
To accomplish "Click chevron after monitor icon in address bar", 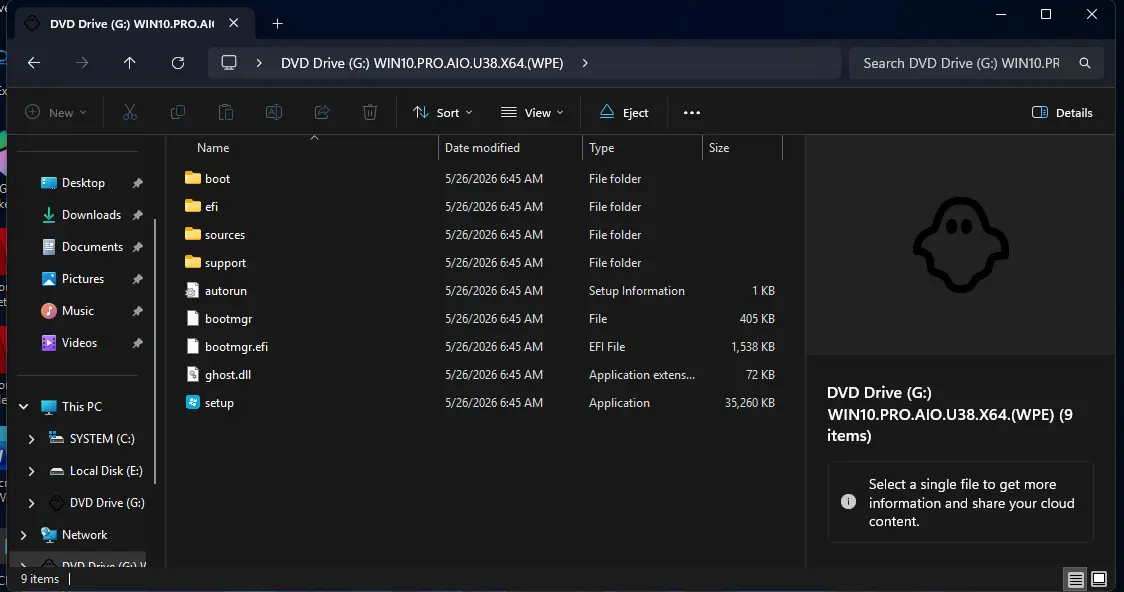I will [259, 63].
